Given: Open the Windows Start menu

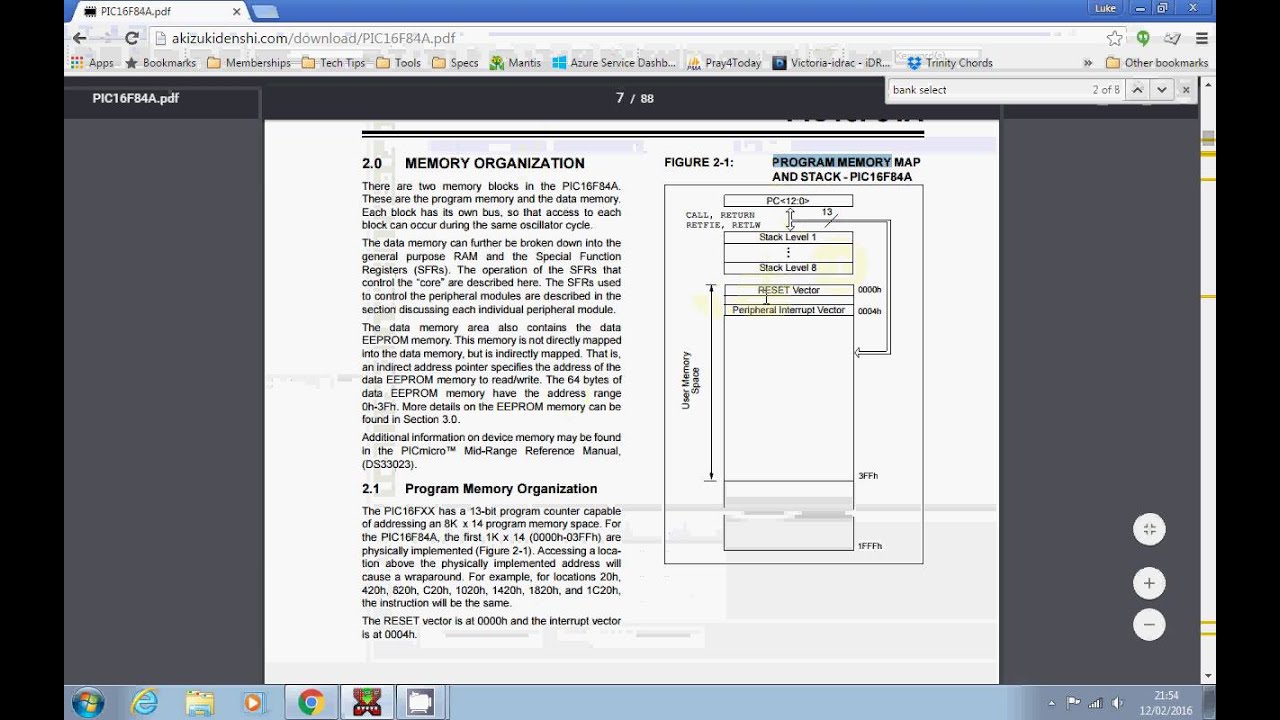Looking at the screenshot, I should click(x=88, y=702).
